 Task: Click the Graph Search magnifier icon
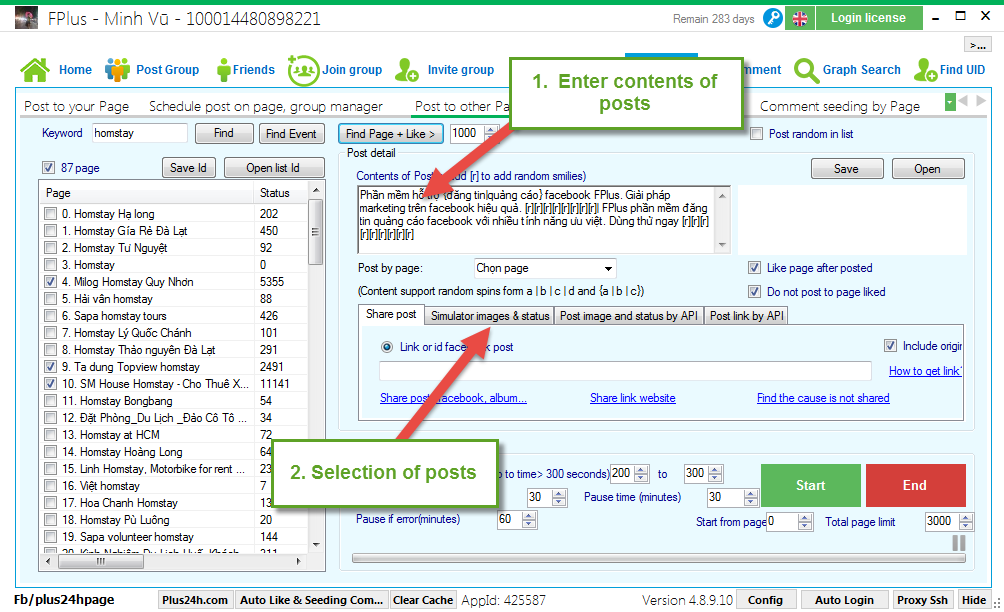click(806, 70)
